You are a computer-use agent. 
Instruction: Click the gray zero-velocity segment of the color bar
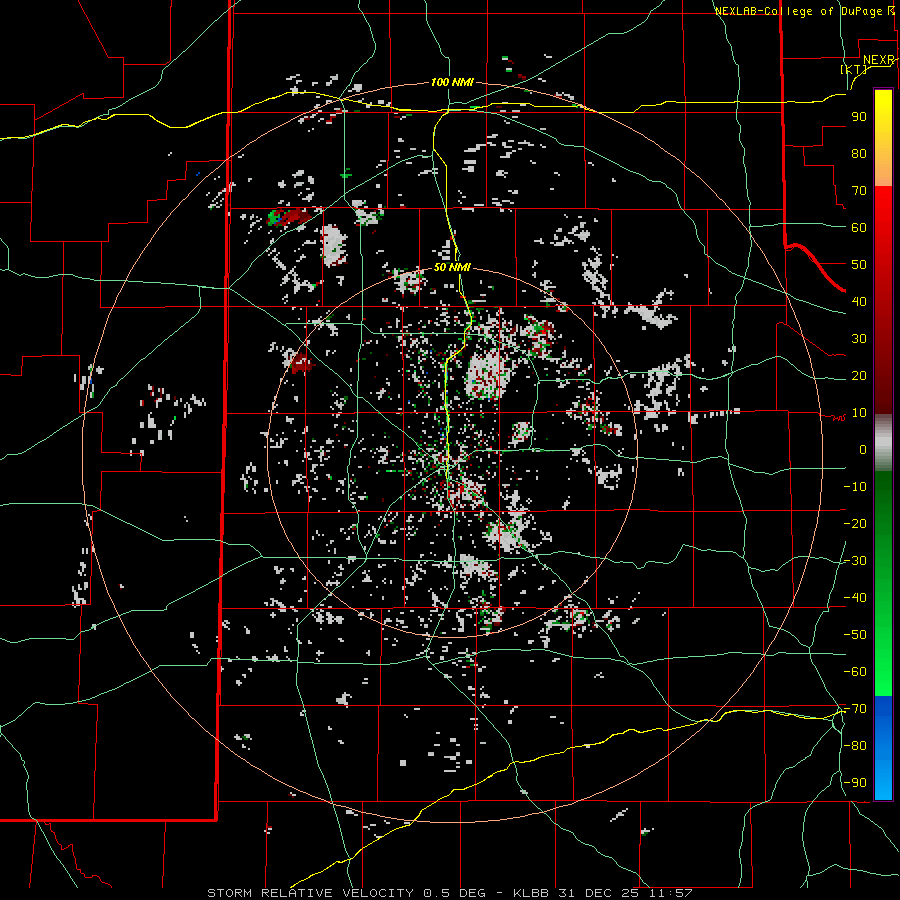click(x=883, y=443)
